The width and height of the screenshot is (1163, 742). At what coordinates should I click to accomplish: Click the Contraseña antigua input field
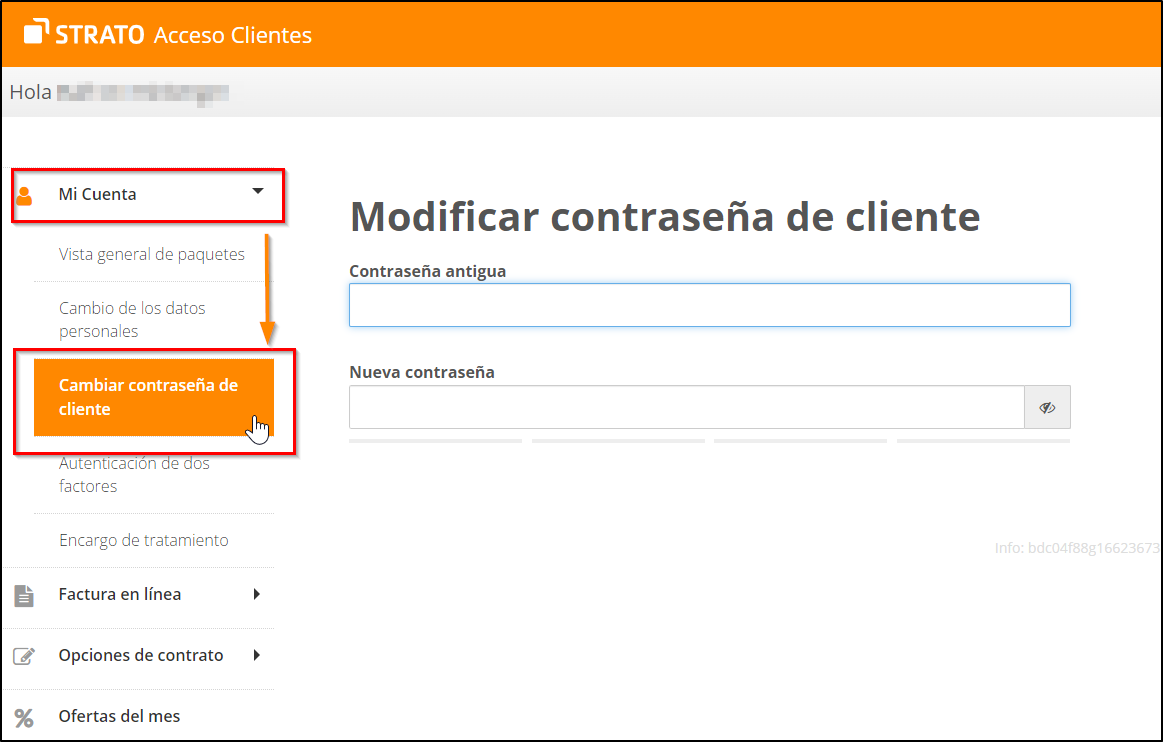coord(709,305)
